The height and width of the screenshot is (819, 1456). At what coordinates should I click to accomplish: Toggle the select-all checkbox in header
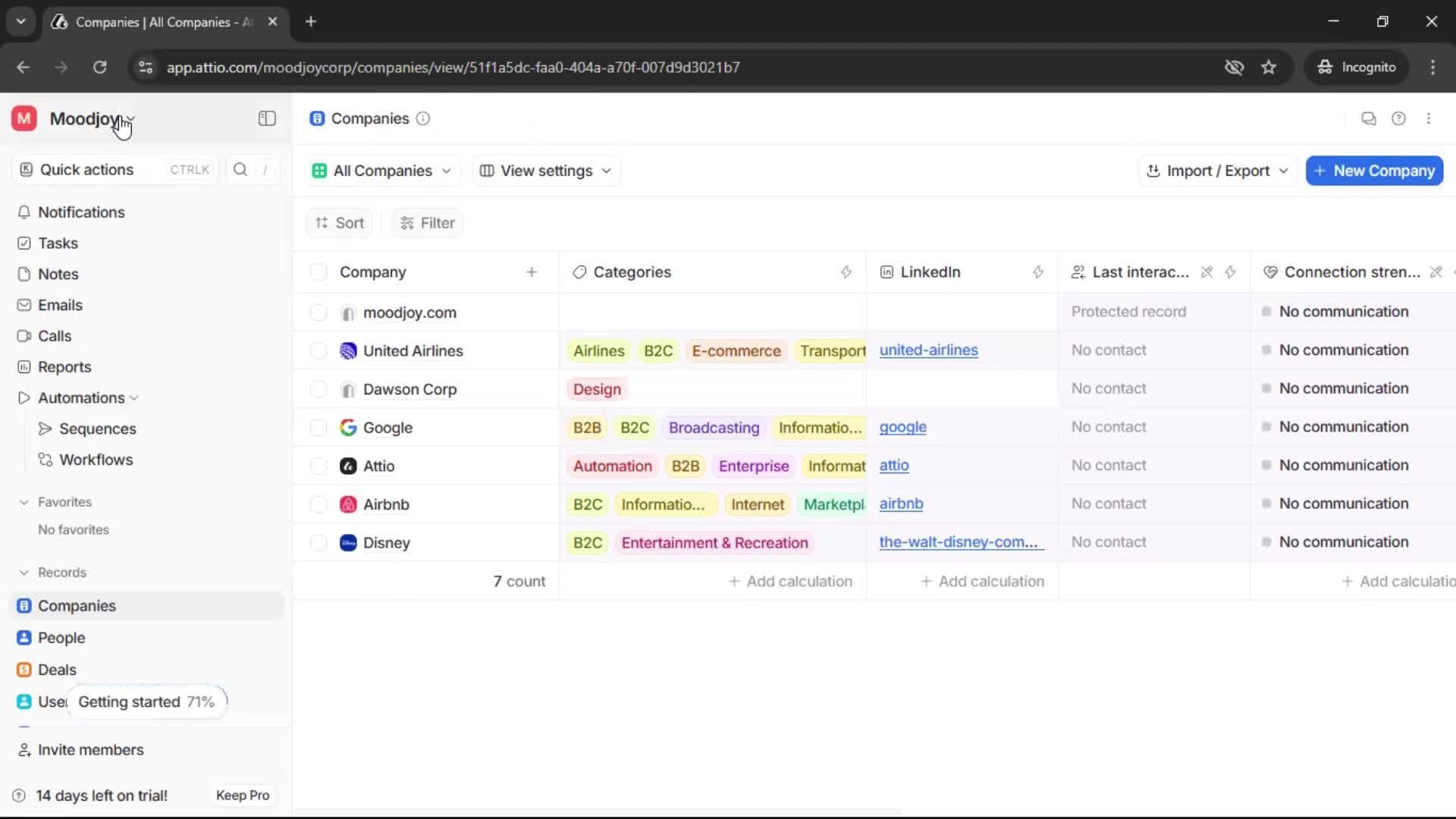coord(318,272)
